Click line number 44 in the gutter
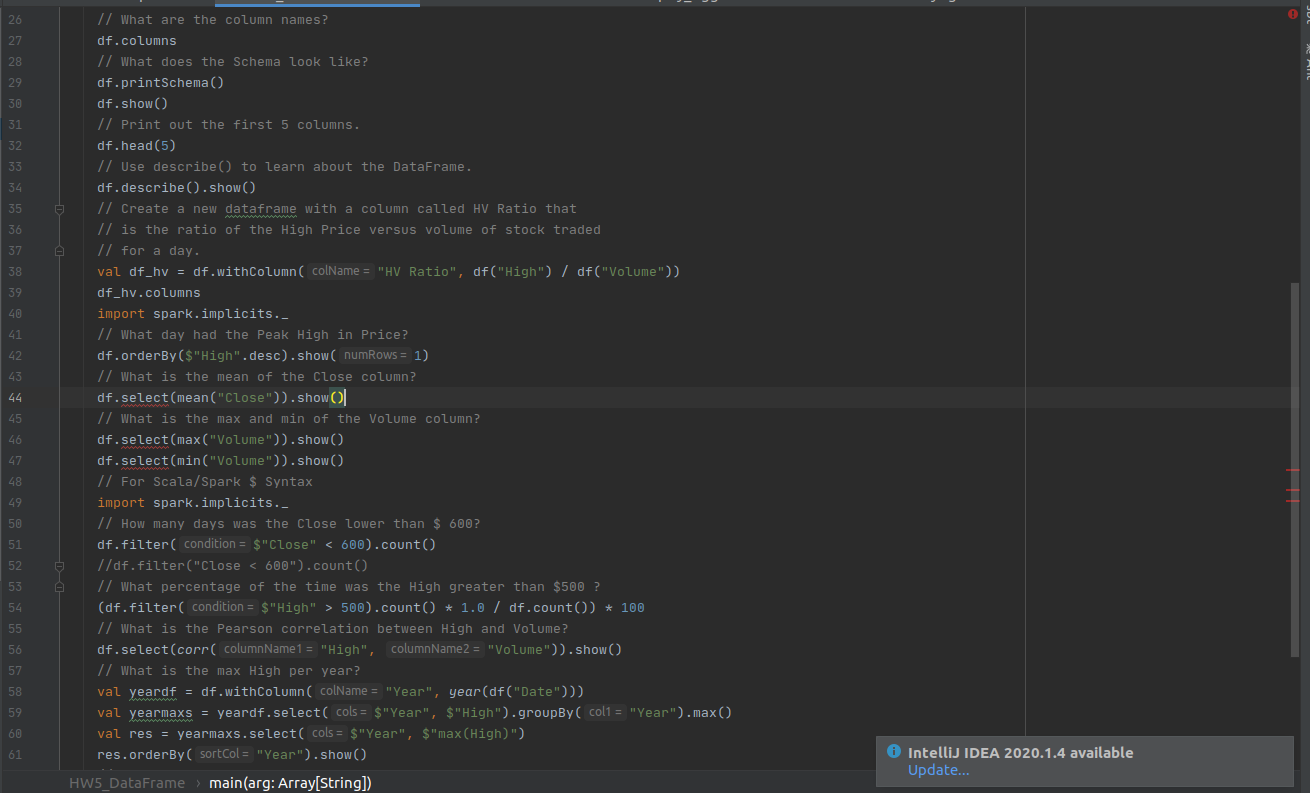Viewport: 1310px width, 793px height. tap(14, 398)
